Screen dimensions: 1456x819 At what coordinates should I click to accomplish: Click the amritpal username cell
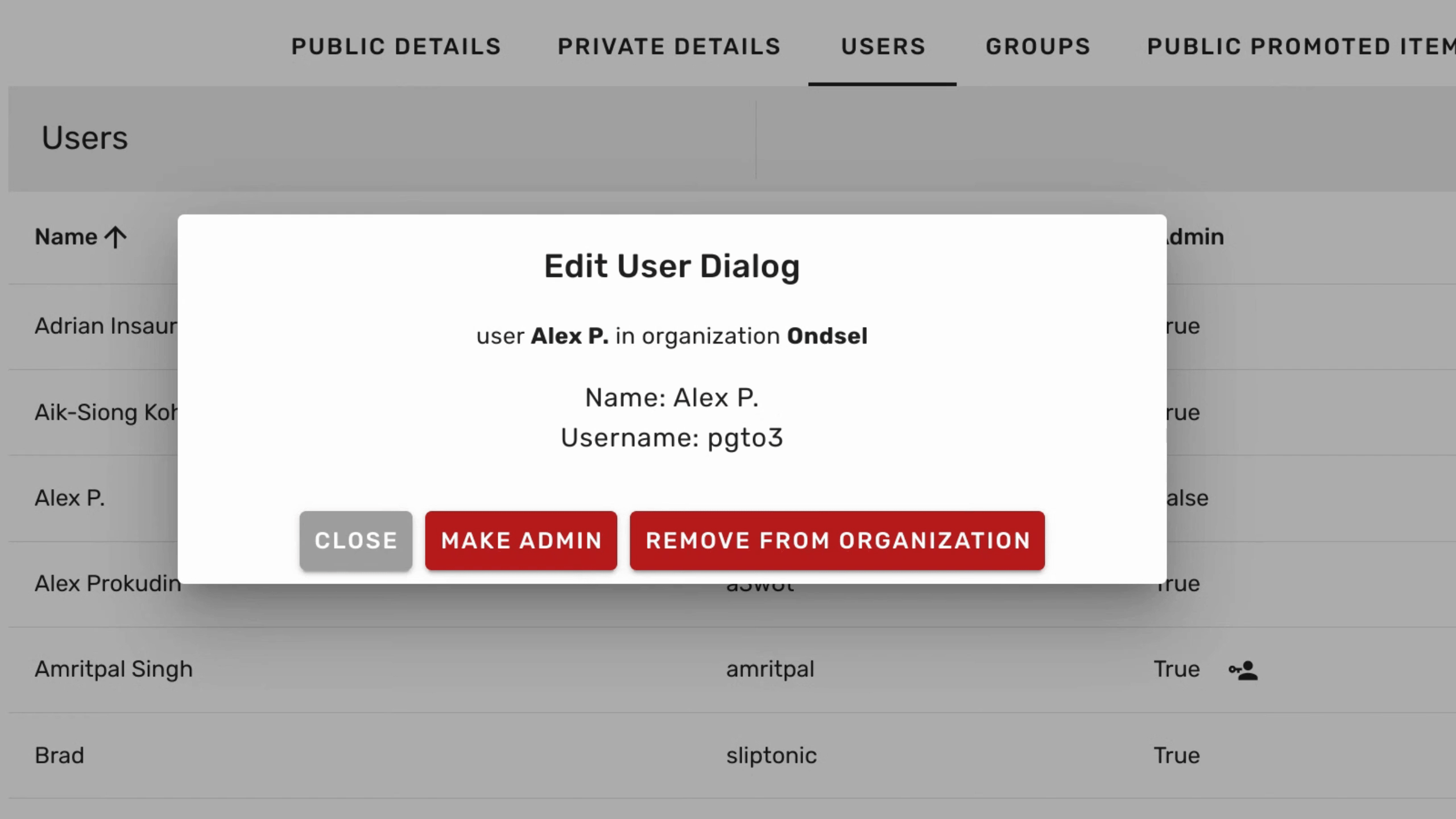(x=770, y=669)
